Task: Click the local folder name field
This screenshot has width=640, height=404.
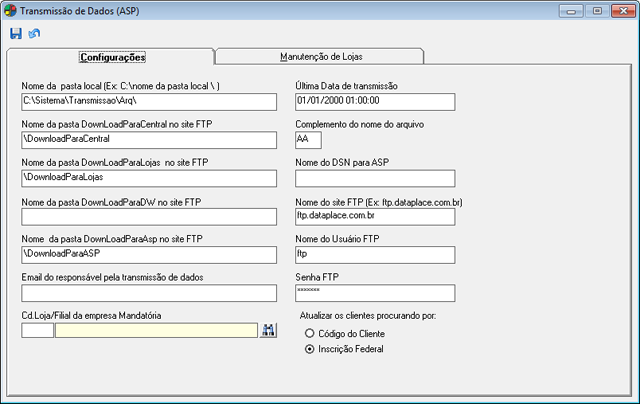Action: (x=148, y=102)
